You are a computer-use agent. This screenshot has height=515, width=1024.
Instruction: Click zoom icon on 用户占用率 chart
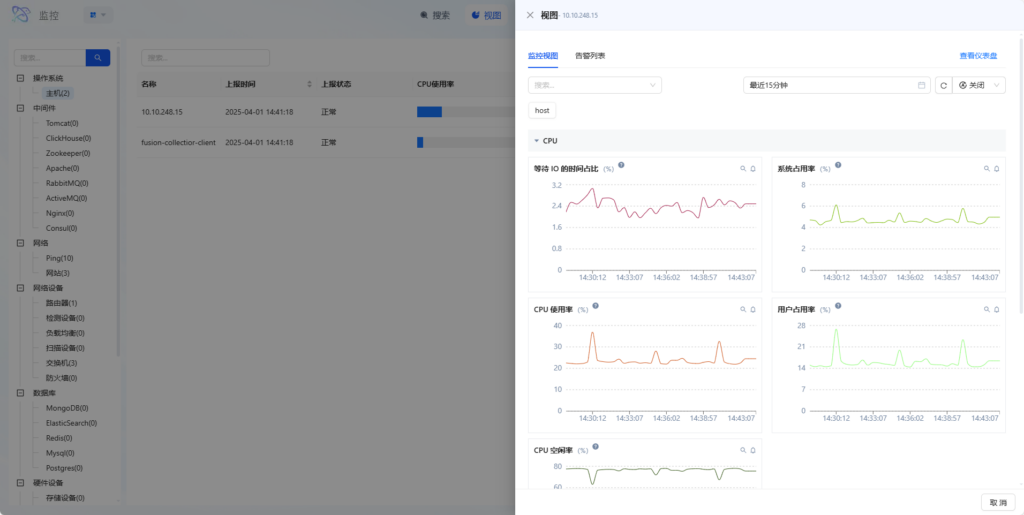click(987, 309)
